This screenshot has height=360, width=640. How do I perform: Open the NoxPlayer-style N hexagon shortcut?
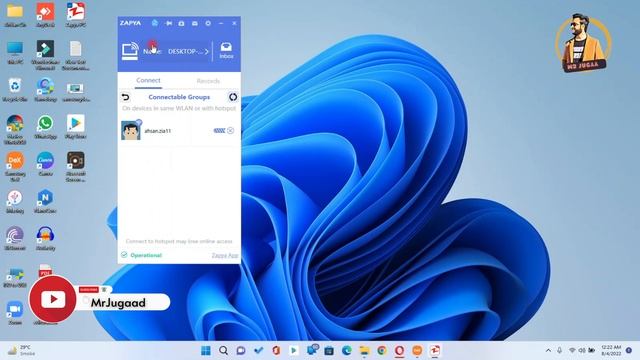click(45, 201)
